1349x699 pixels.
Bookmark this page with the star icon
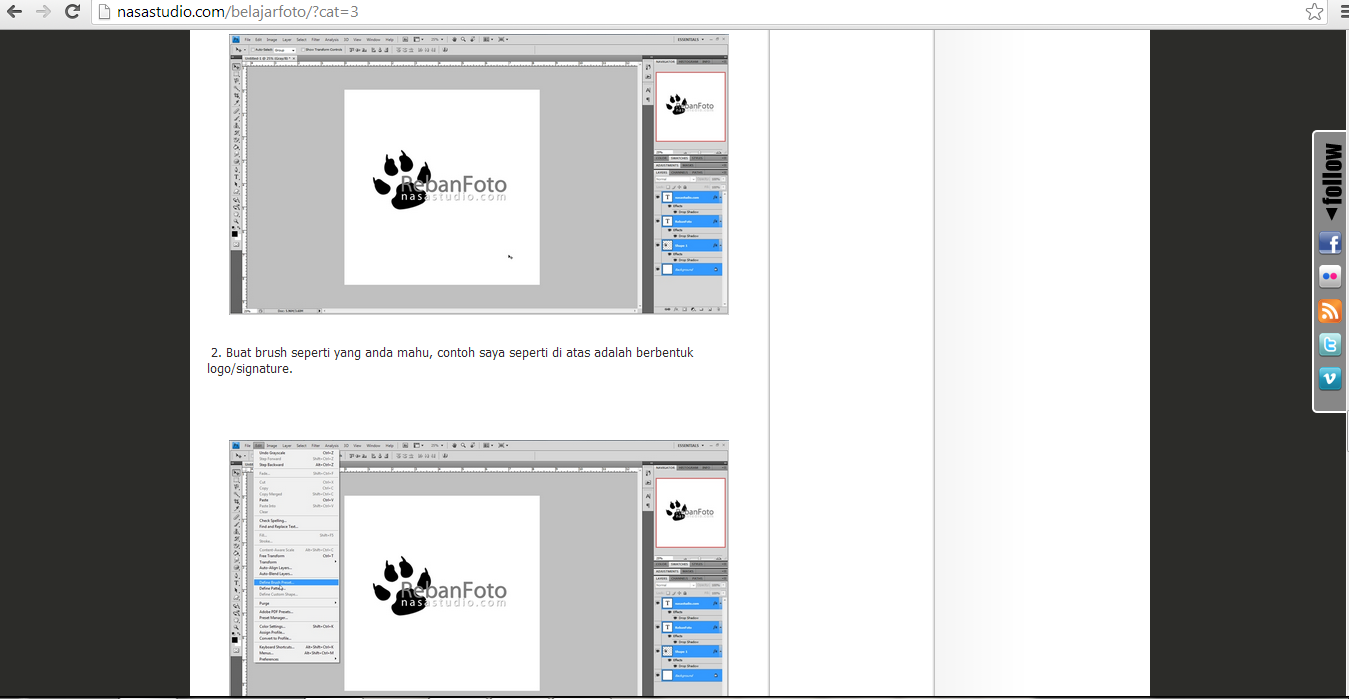point(1315,12)
